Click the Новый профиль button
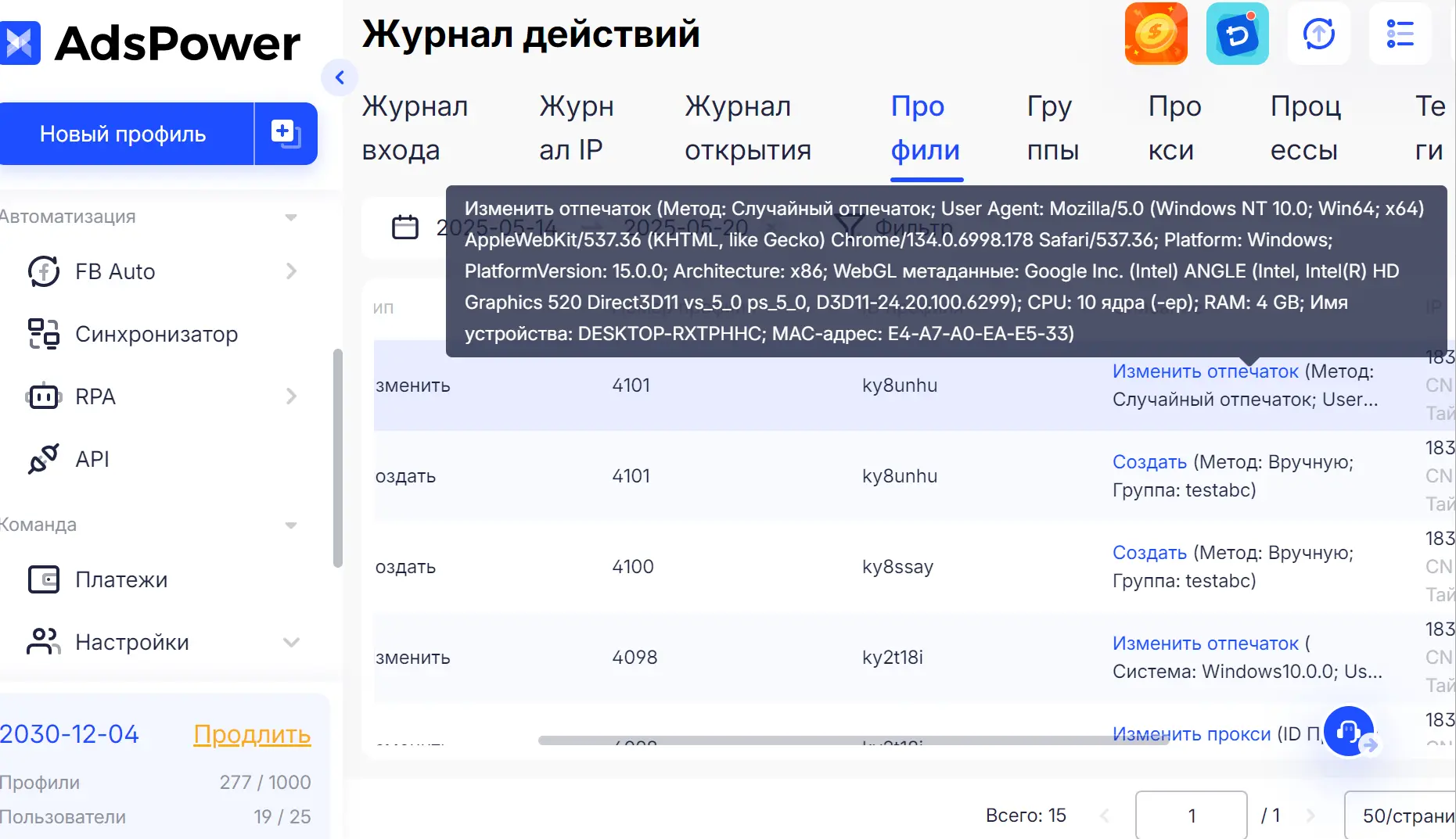The image size is (1456, 839). tap(126, 134)
